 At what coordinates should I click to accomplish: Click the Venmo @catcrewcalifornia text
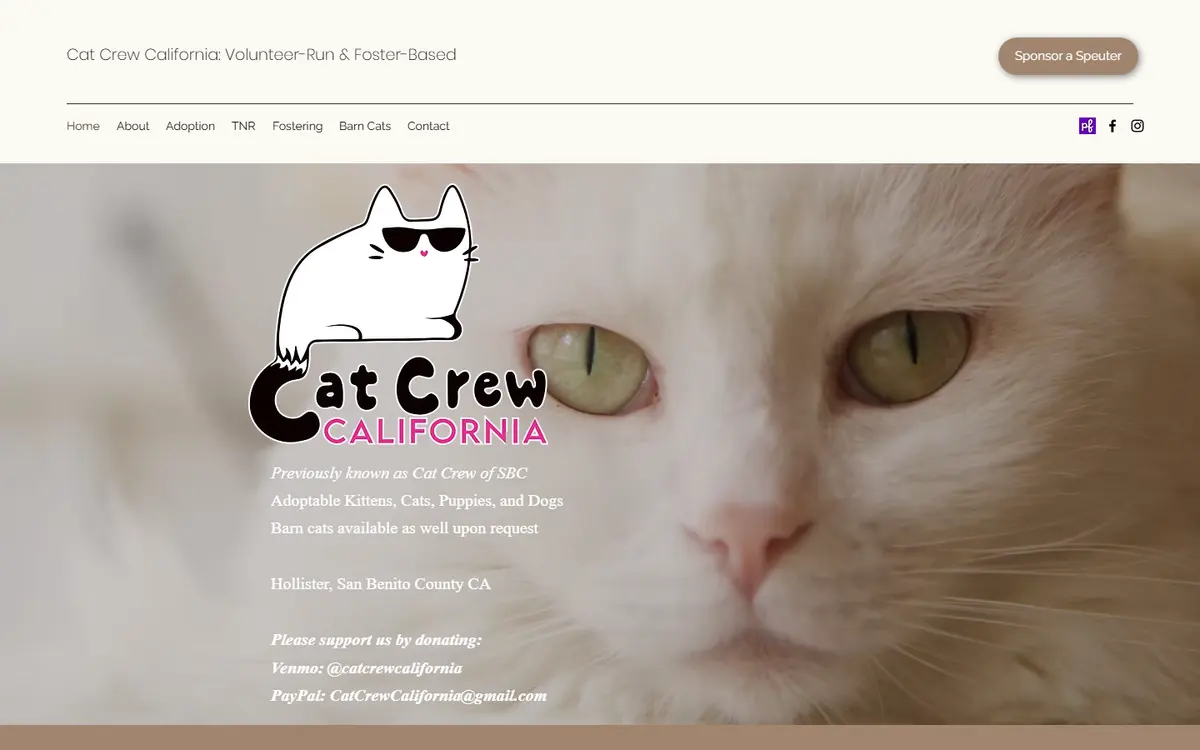(x=366, y=668)
